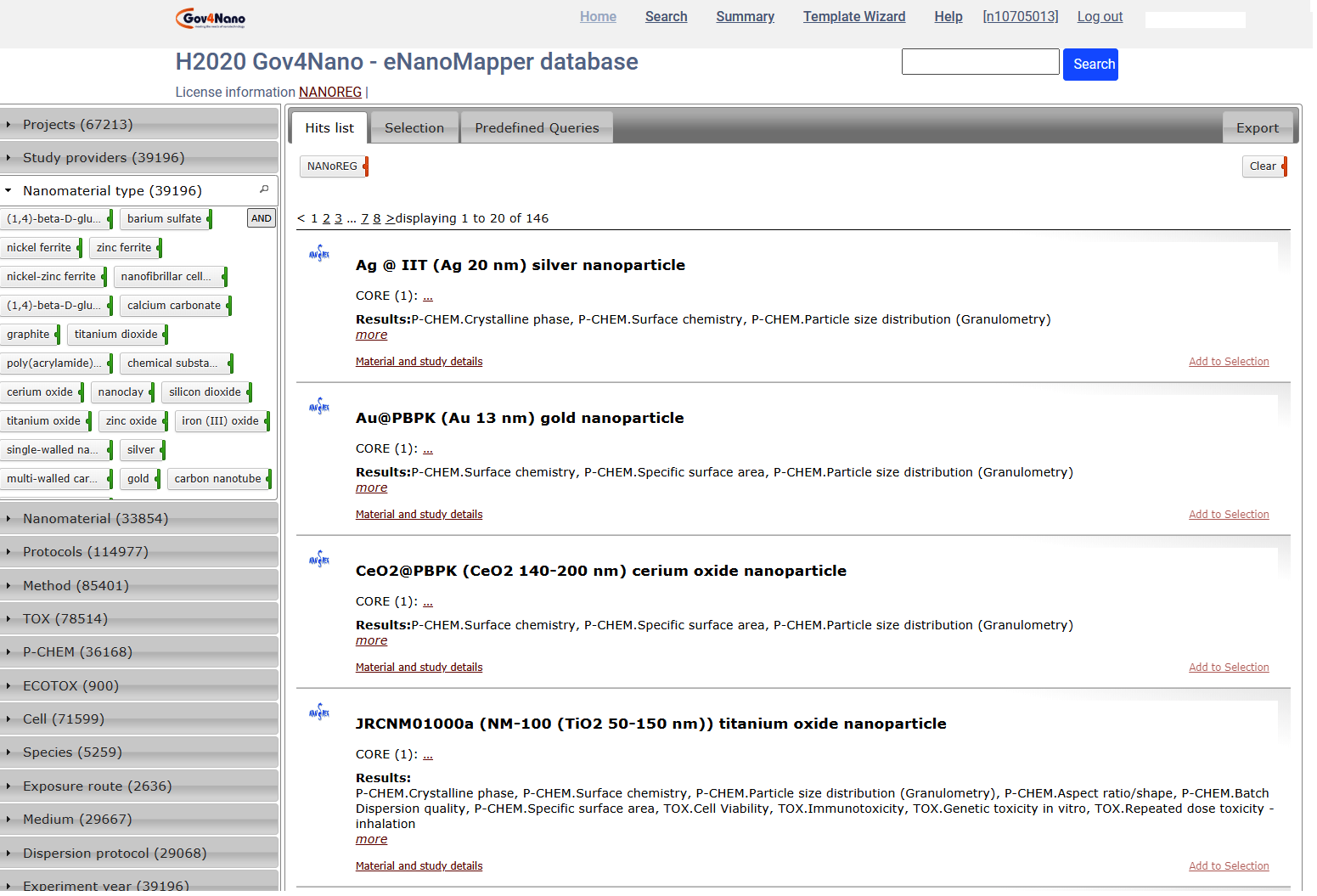This screenshot has width=1317, height=896.
Task: Click NANoREG logo beside JRCNM01000a result
Action: point(319,712)
